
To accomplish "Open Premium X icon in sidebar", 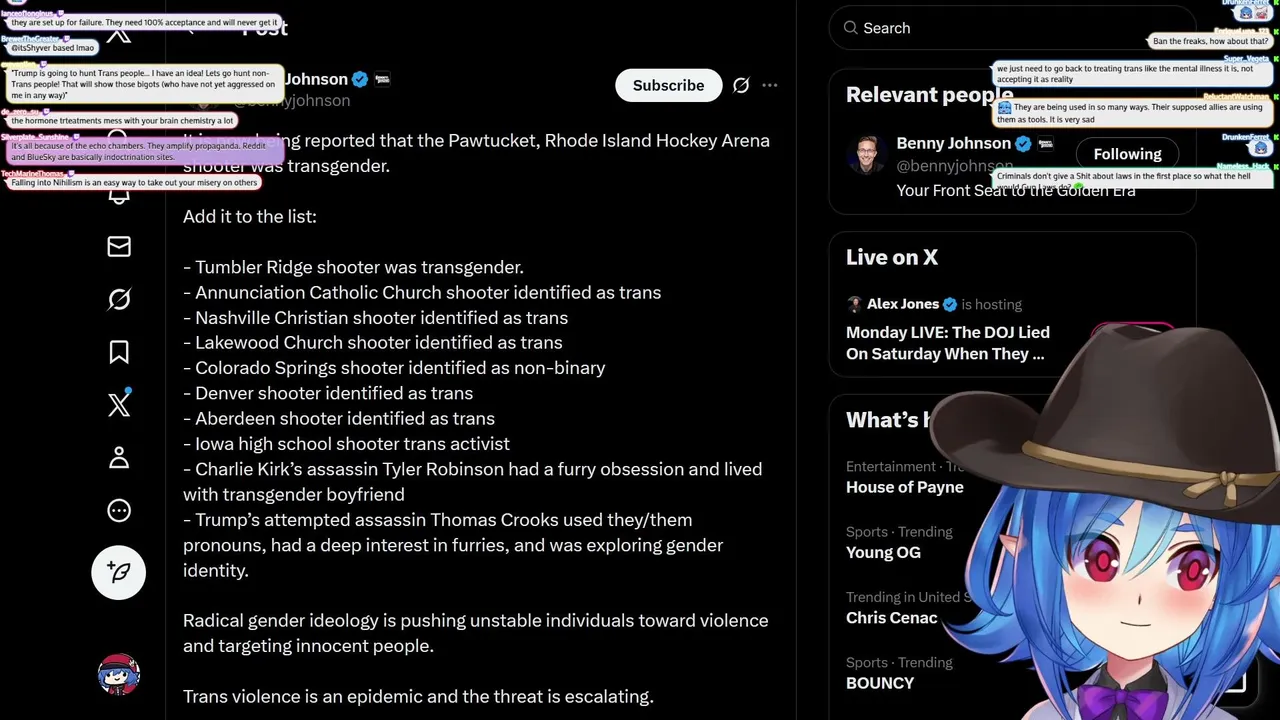I will tap(119, 405).
